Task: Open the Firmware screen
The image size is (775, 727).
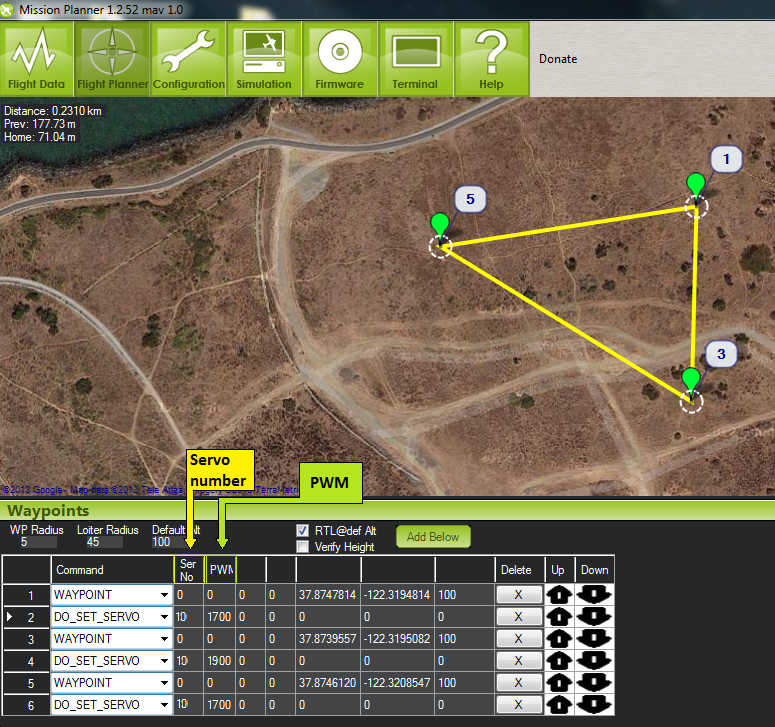Action: [x=340, y=59]
